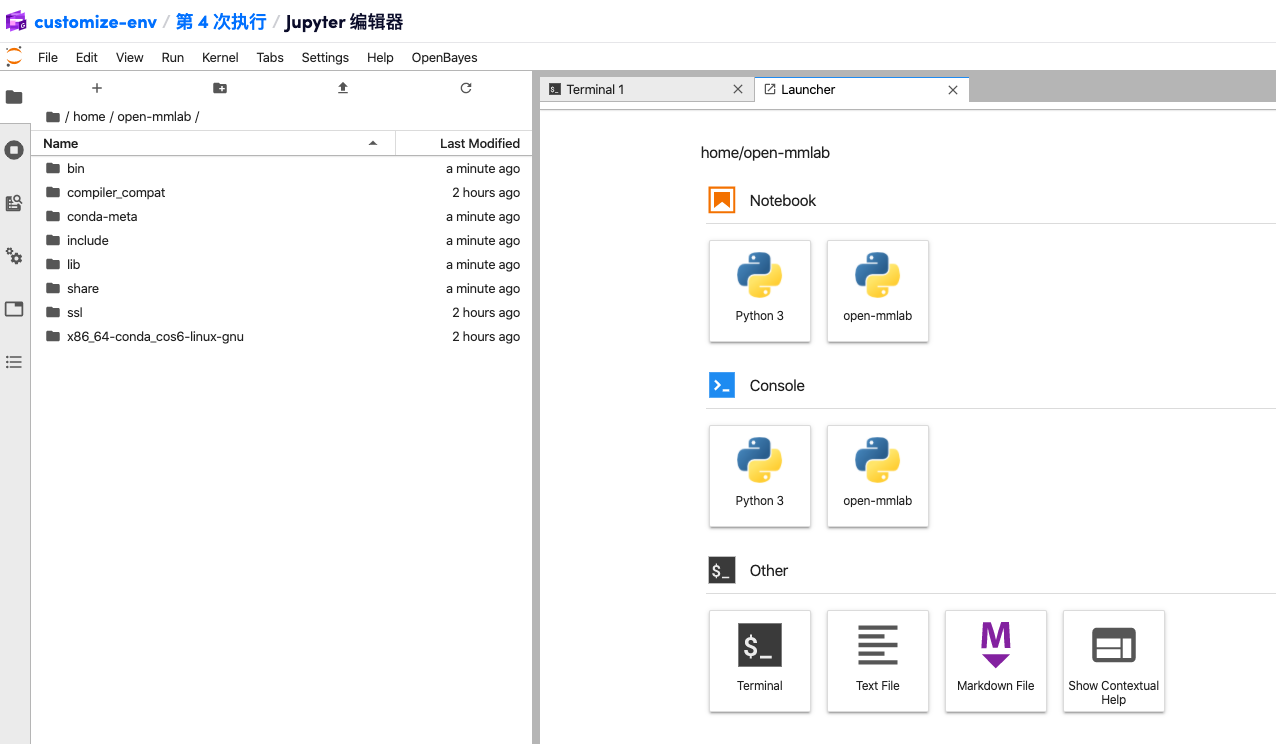
Task: Open the Kernel menu
Action: pyautogui.click(x=220, y=57)
